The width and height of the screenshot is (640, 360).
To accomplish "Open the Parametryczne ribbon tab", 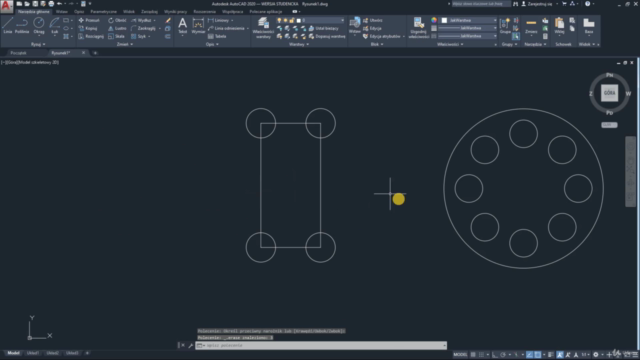I will click(x=103, y=12).
